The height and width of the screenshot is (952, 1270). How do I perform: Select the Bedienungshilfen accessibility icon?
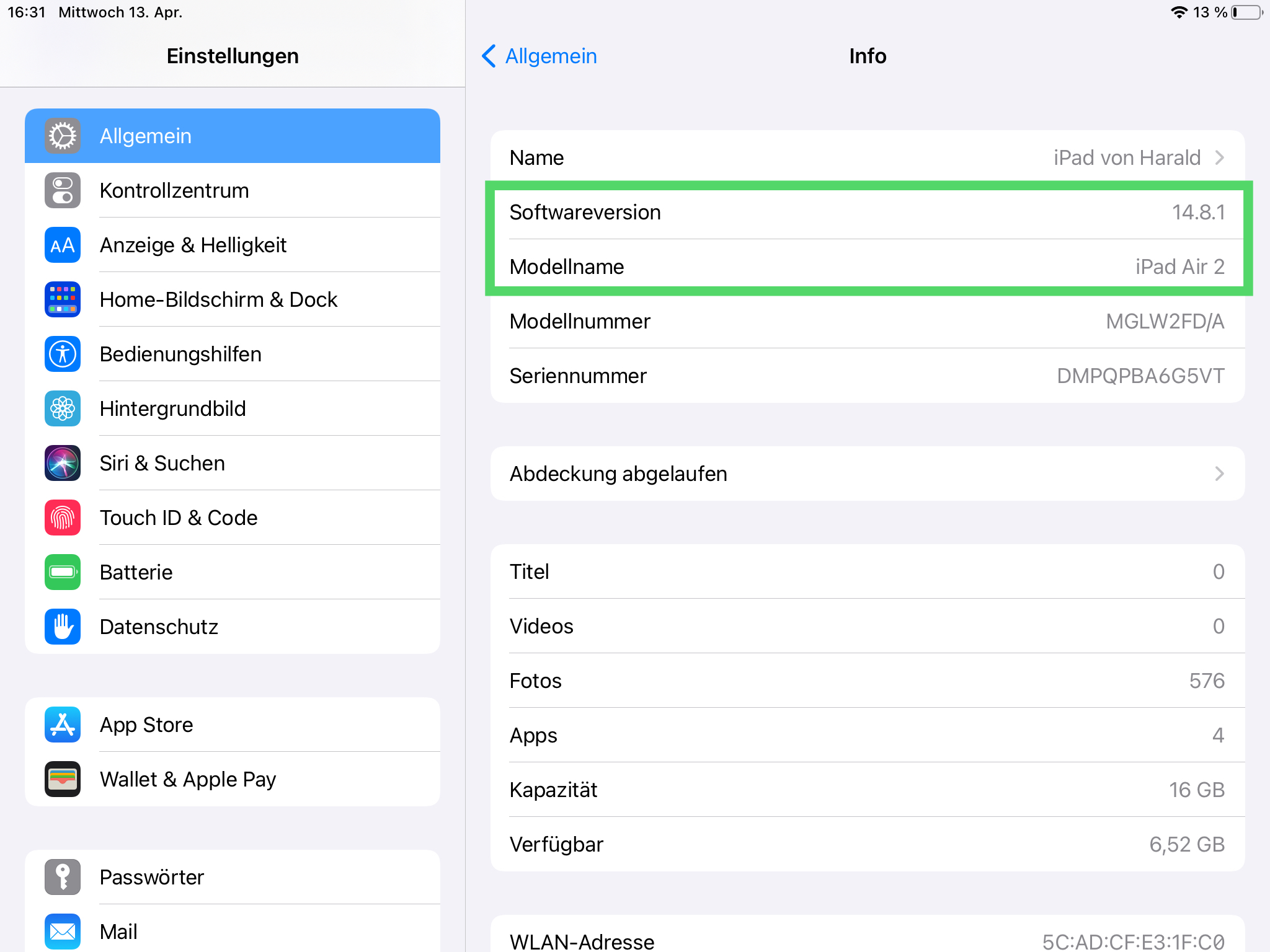pyautogui.click(x=63, y=354)
